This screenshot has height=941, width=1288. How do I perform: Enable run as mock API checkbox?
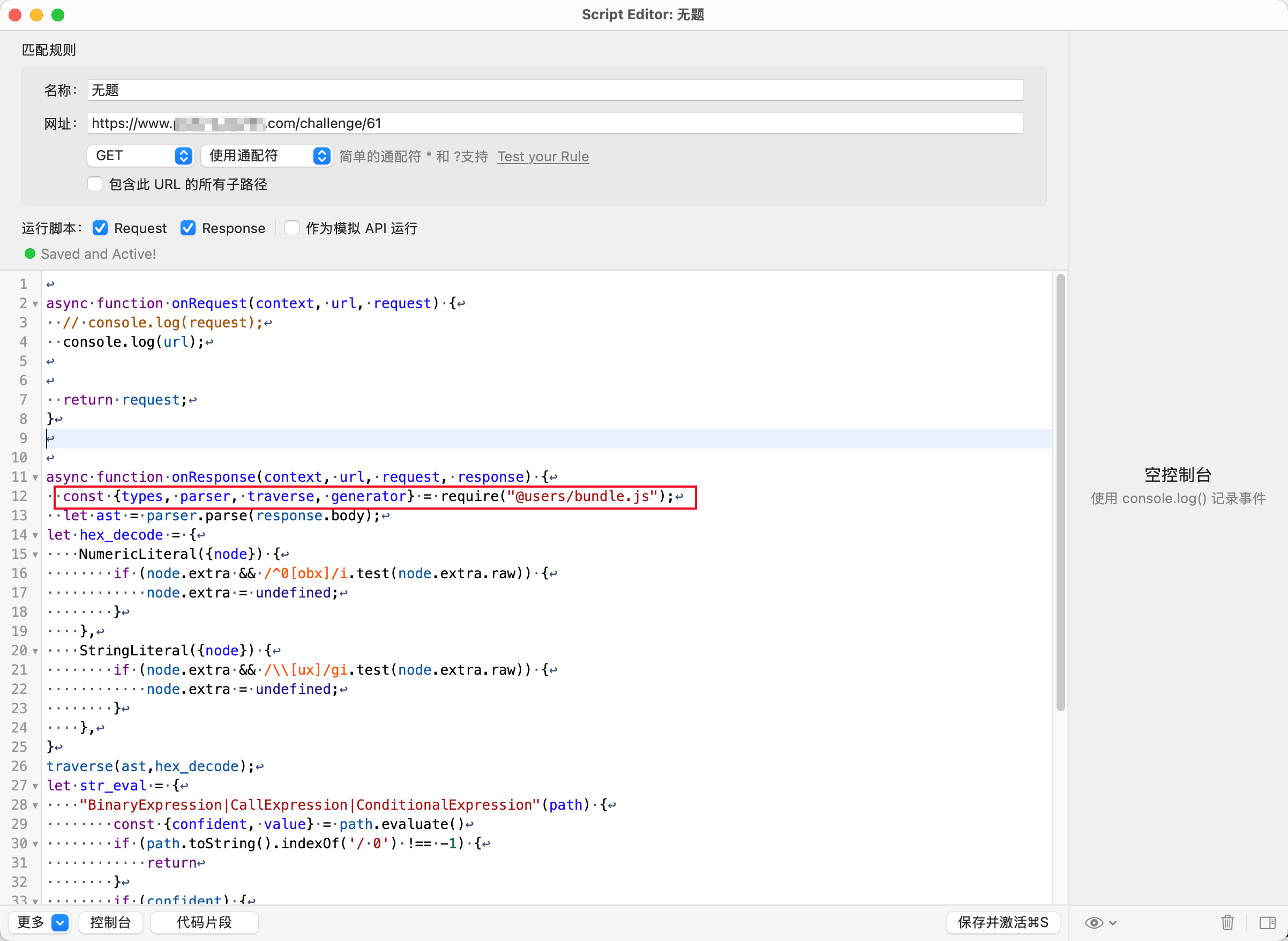tap(291, 228)
